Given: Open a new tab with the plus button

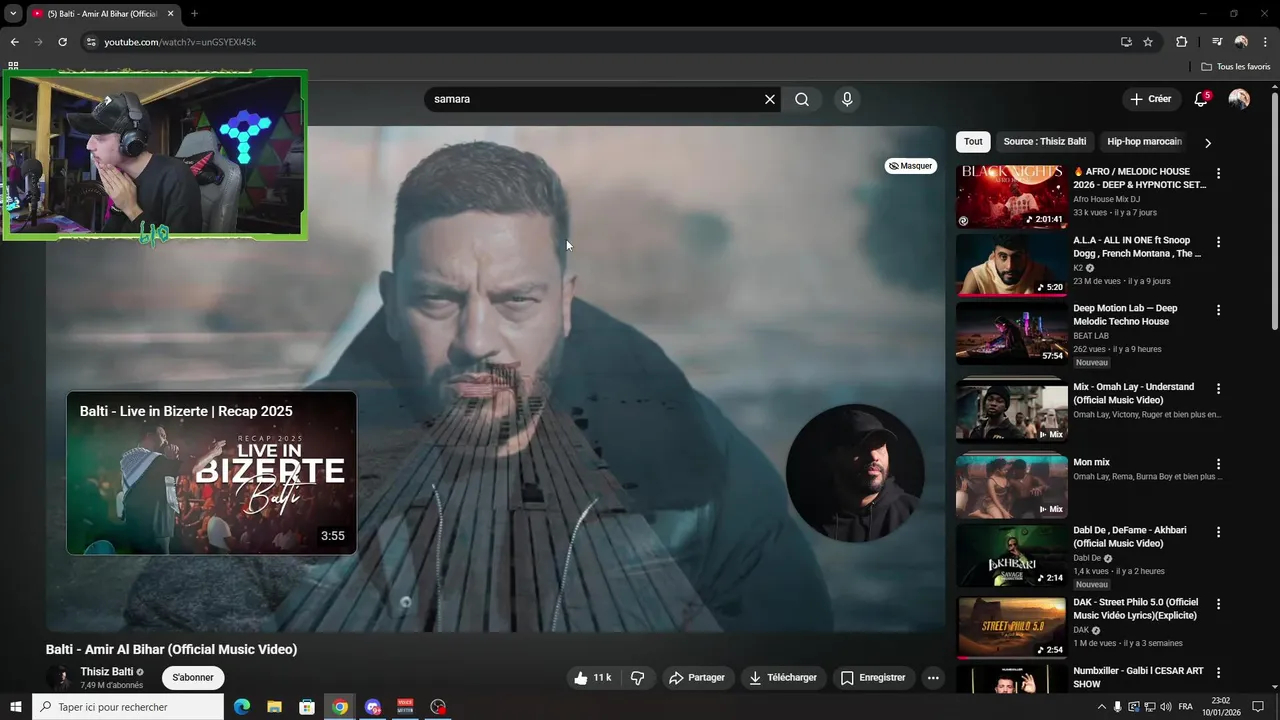Looking at the screenshot, I should (x=194, y=14).
